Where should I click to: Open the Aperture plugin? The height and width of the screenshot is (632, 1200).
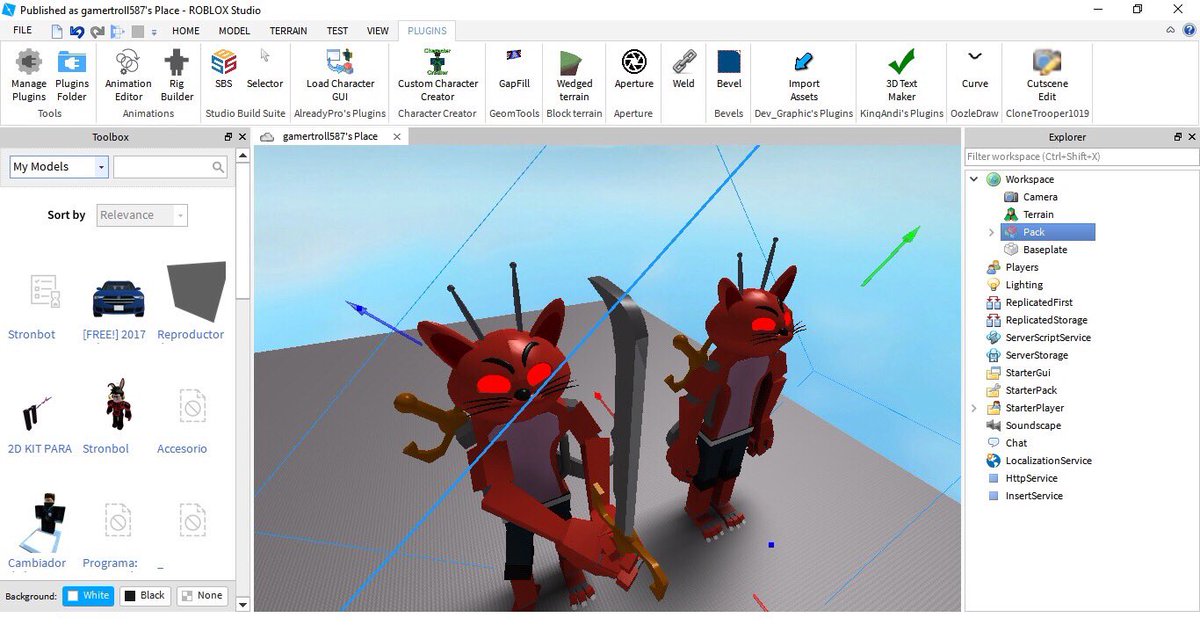pyautogui.click(x=633, y=70)
